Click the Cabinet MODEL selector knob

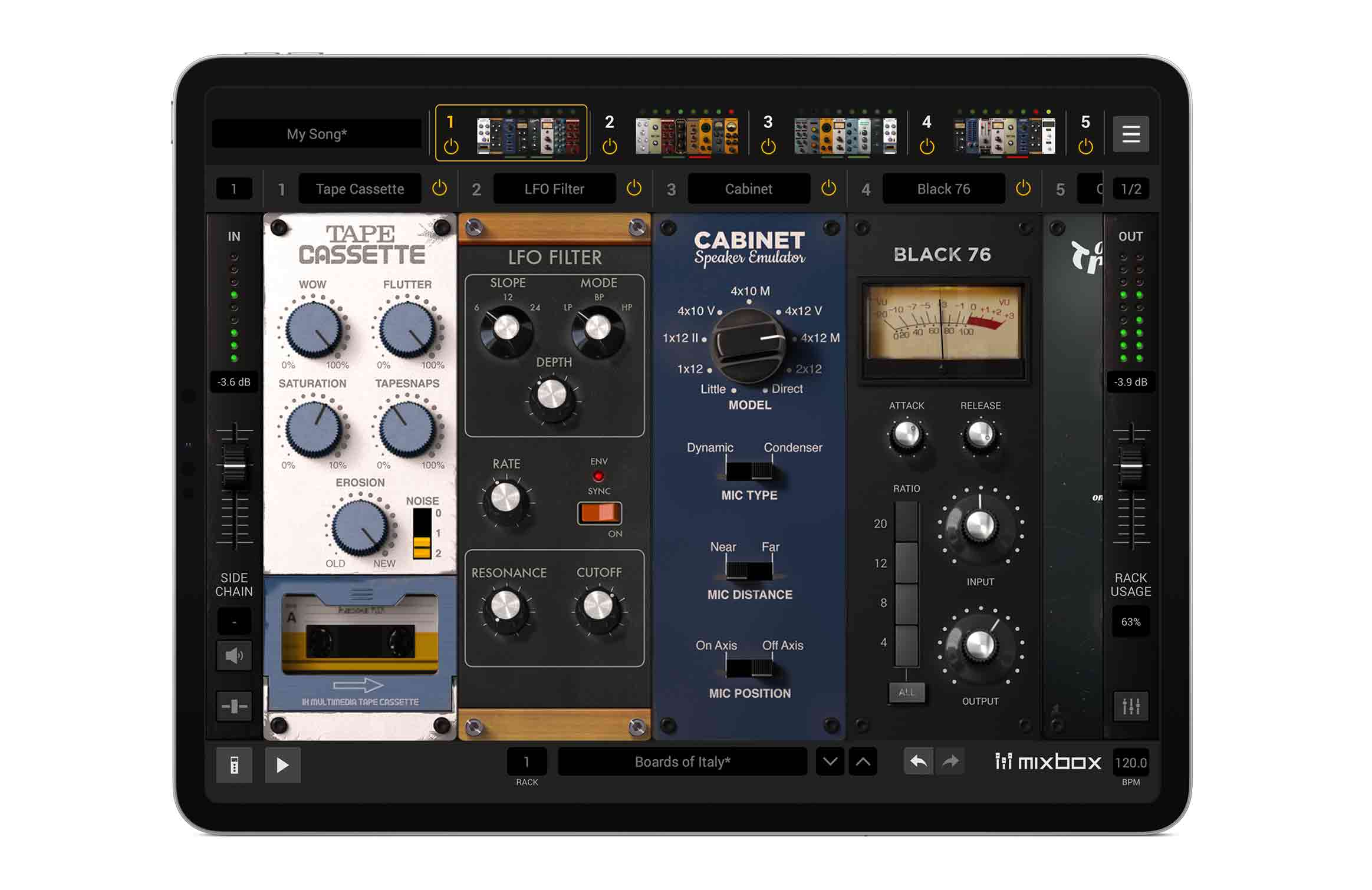click(749, 345)
